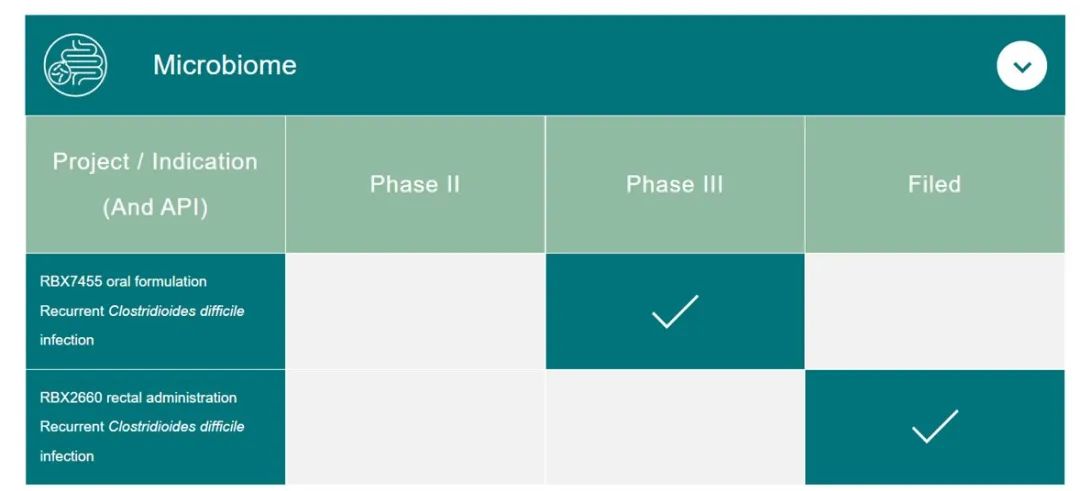Click the Filed column header
Viewport: 1080px width, 491px height.
coord(934,184)
